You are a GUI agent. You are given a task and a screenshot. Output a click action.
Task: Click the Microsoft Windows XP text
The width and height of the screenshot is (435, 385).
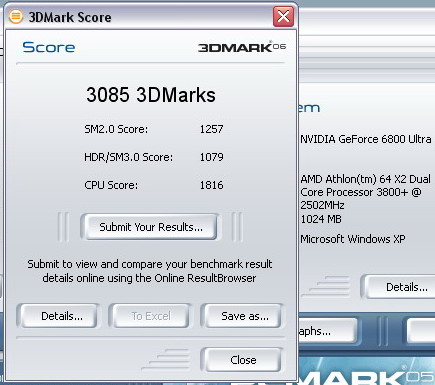[x=353, y=239]
